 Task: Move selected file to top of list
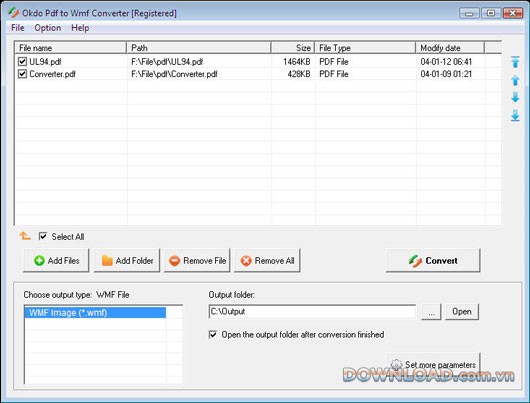click(x=515, y=62)
